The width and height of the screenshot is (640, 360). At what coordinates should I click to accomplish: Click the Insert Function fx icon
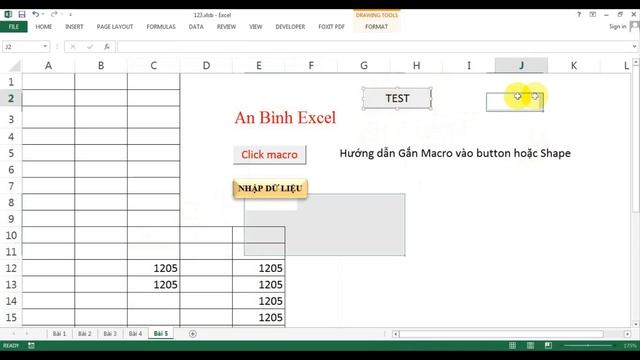coord(107,47)
